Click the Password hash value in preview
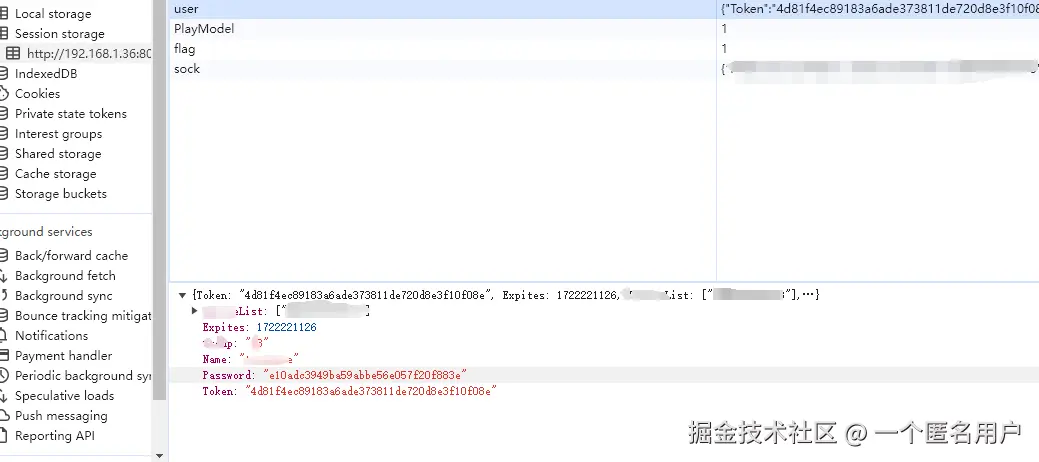The image size is (1039, 462). point(365,375)
